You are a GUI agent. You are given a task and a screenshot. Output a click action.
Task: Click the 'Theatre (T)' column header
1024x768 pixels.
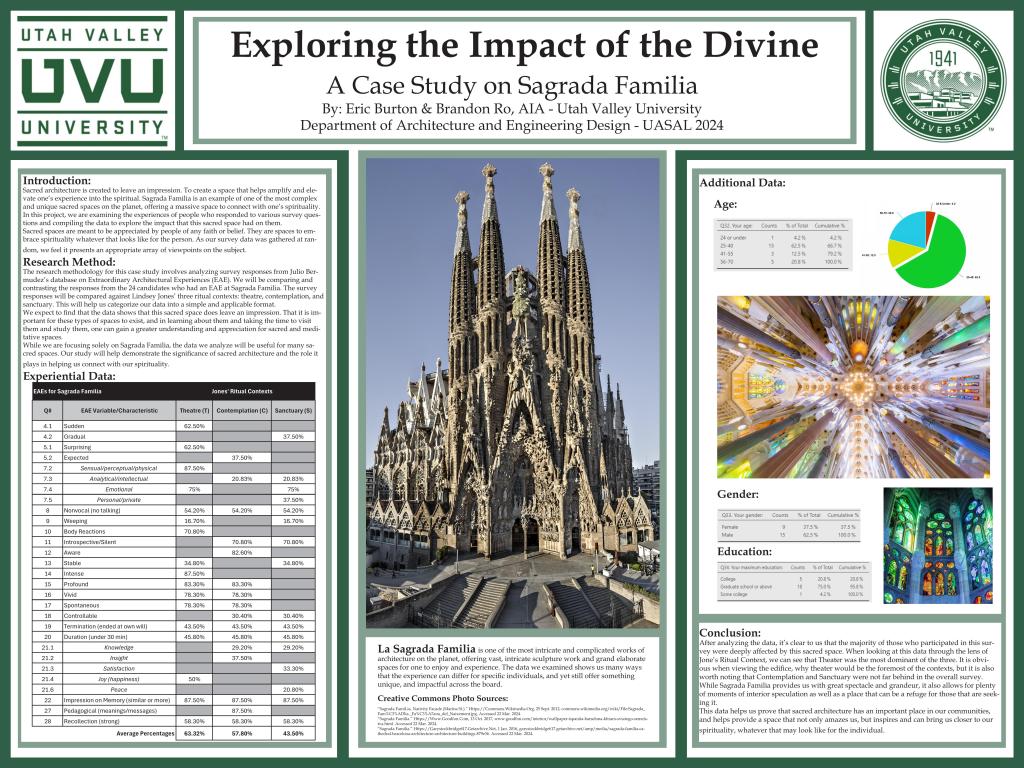click(194, 410)
